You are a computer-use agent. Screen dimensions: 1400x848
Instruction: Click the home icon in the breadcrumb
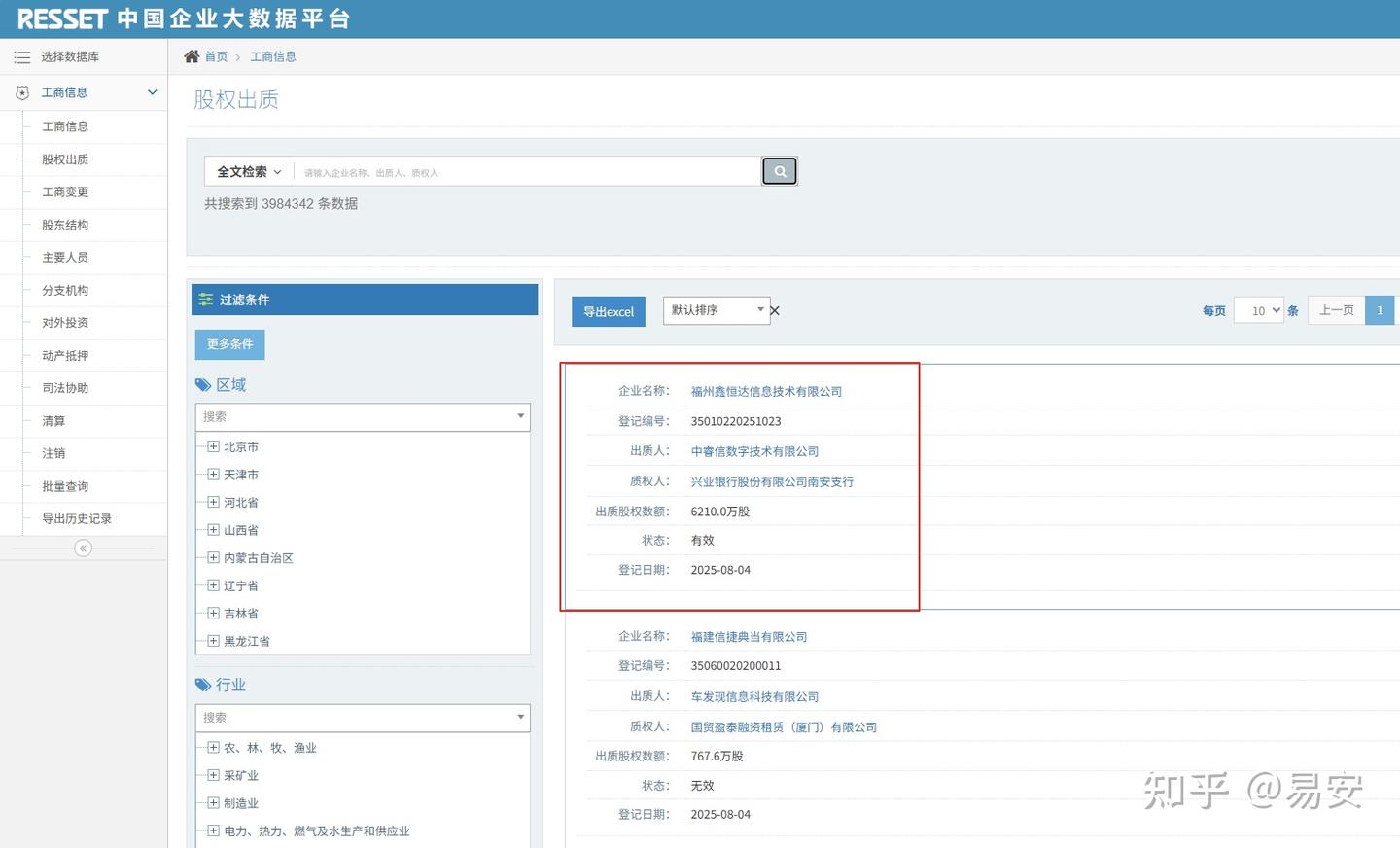point(192,55)
